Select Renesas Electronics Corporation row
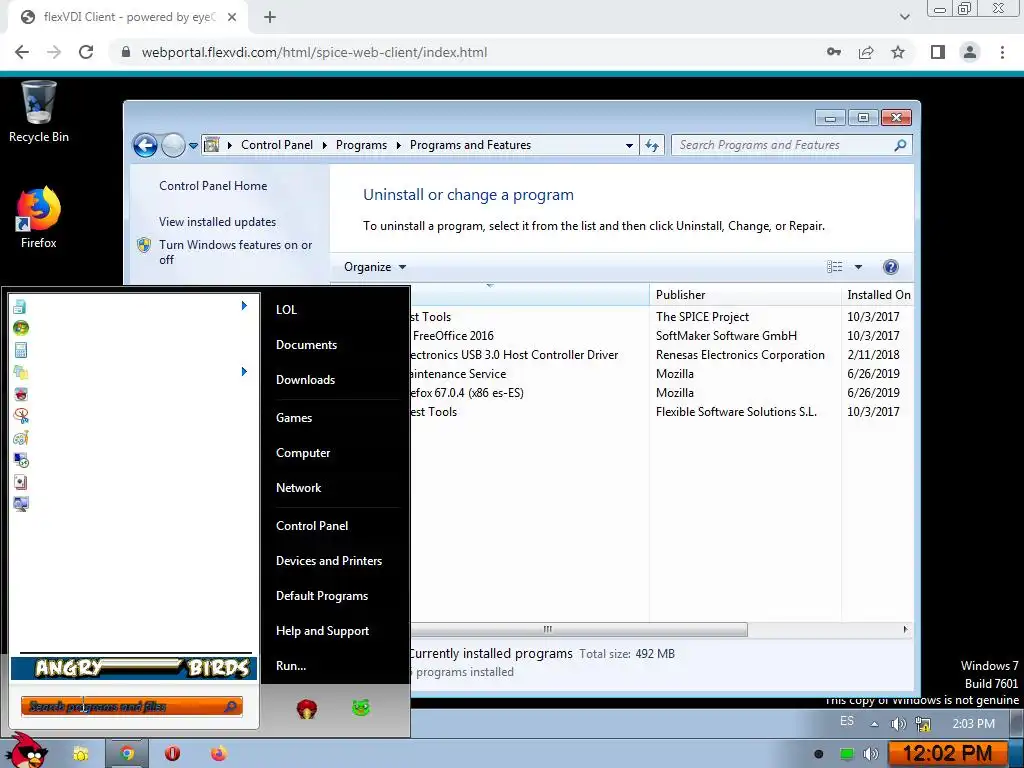1024x768 pixels. point(660,355)
